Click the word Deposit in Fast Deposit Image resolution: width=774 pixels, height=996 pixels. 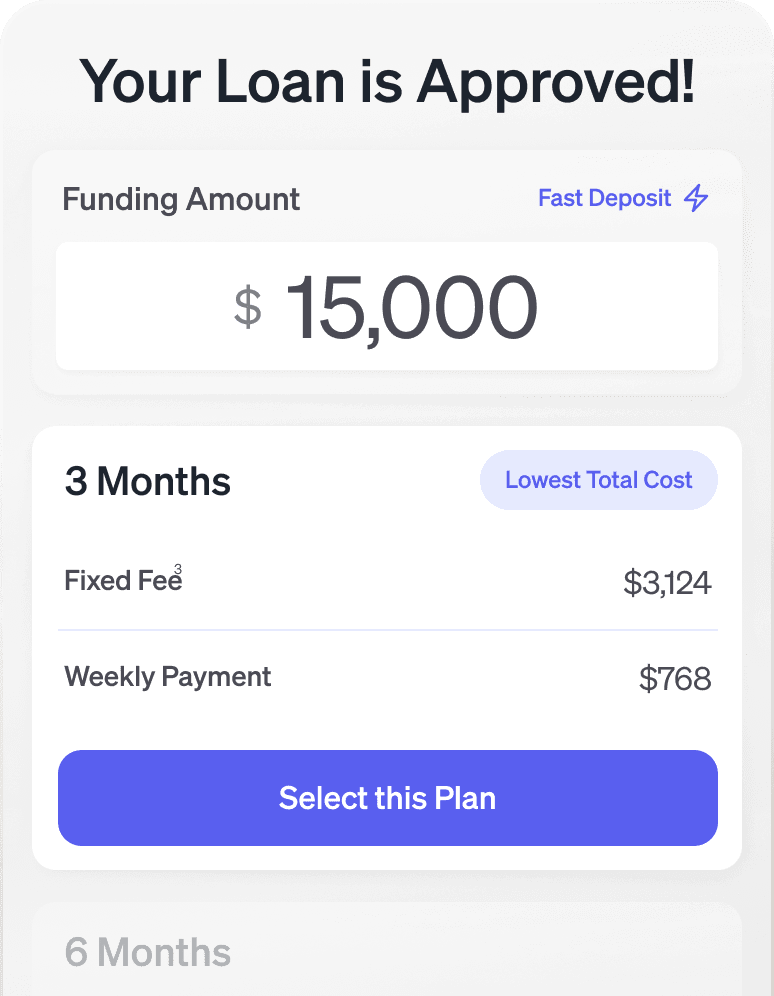tap(629, 198)
